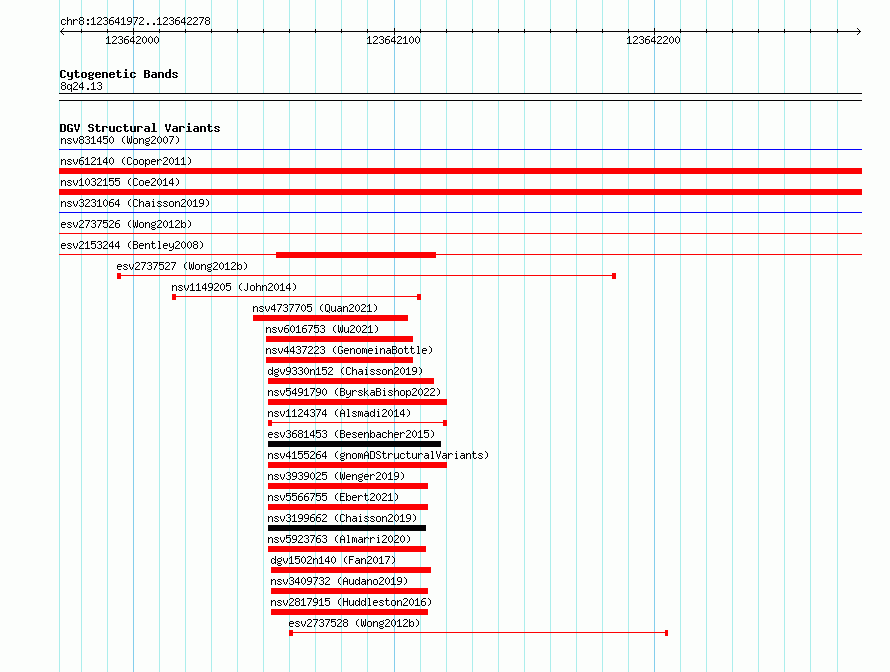The height and width of the screenshot is (672, 890).
Task: Click the red bar under nsv1032155
Action: click(460, 192)
